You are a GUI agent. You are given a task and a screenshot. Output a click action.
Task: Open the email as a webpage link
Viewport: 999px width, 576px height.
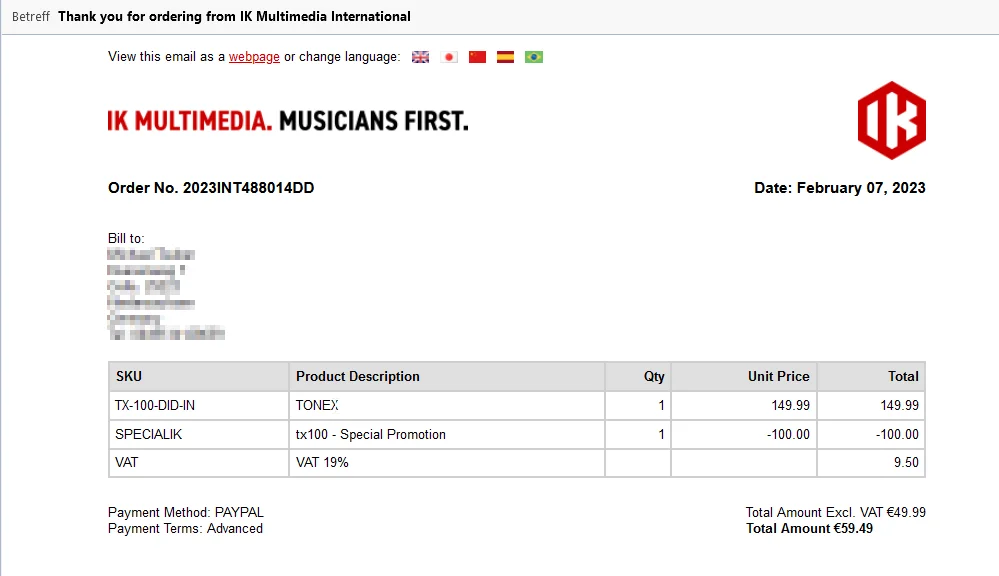254,57
